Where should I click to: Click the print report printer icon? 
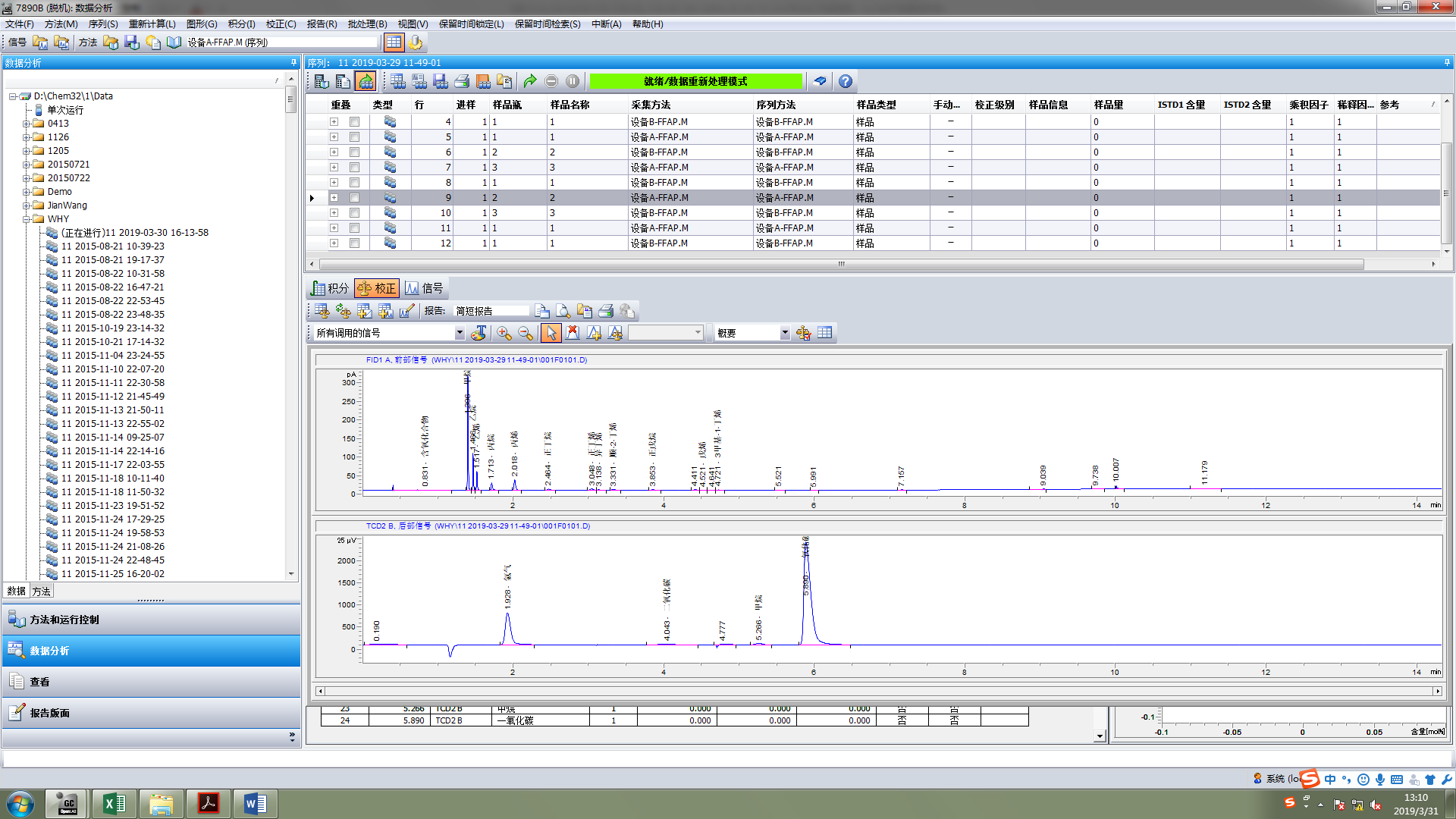point(605,311)
